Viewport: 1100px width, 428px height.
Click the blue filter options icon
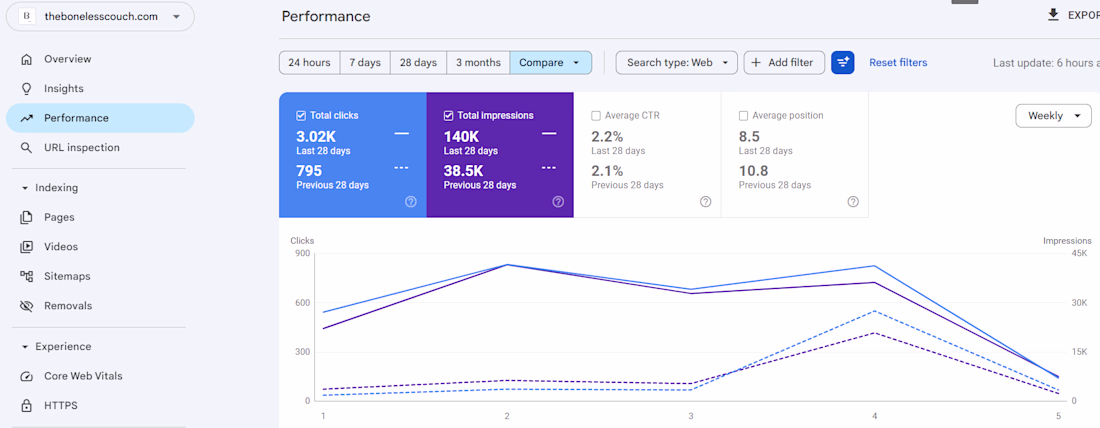(x=843, y=63)
